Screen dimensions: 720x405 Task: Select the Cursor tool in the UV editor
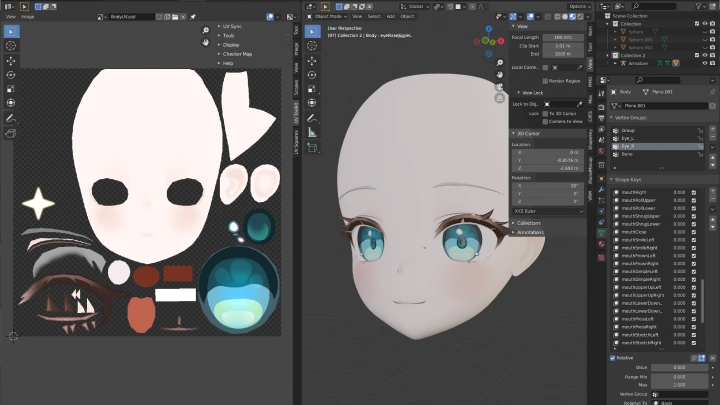point(11,46)
